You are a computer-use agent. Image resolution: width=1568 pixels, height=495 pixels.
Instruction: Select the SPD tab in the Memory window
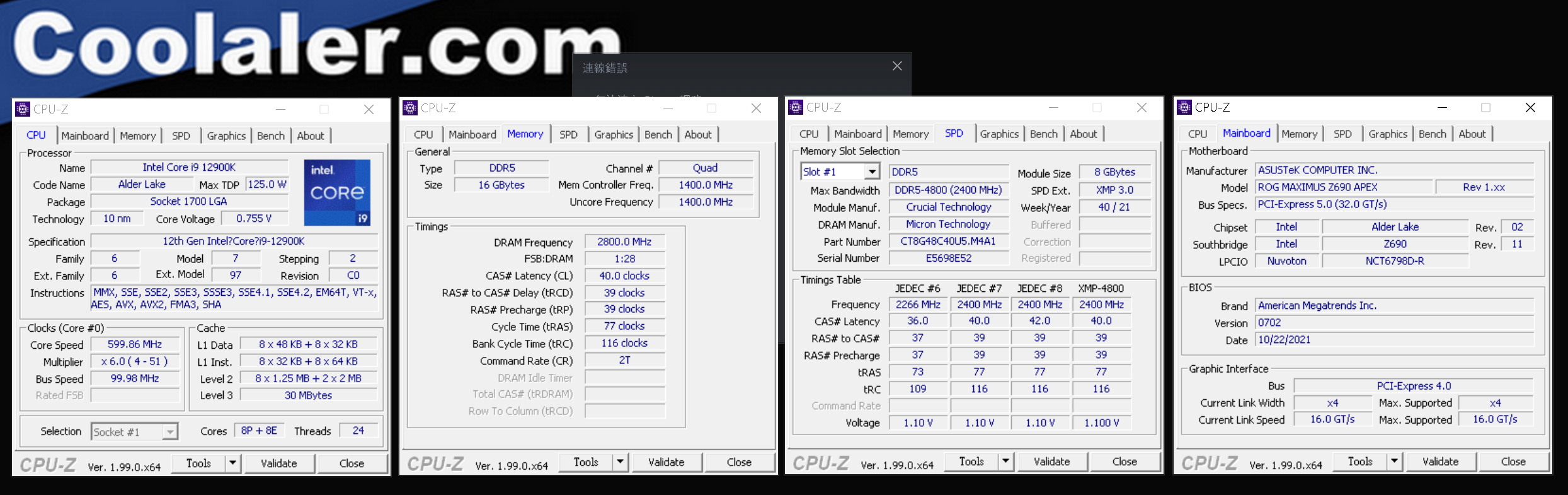tap(568, 134)
